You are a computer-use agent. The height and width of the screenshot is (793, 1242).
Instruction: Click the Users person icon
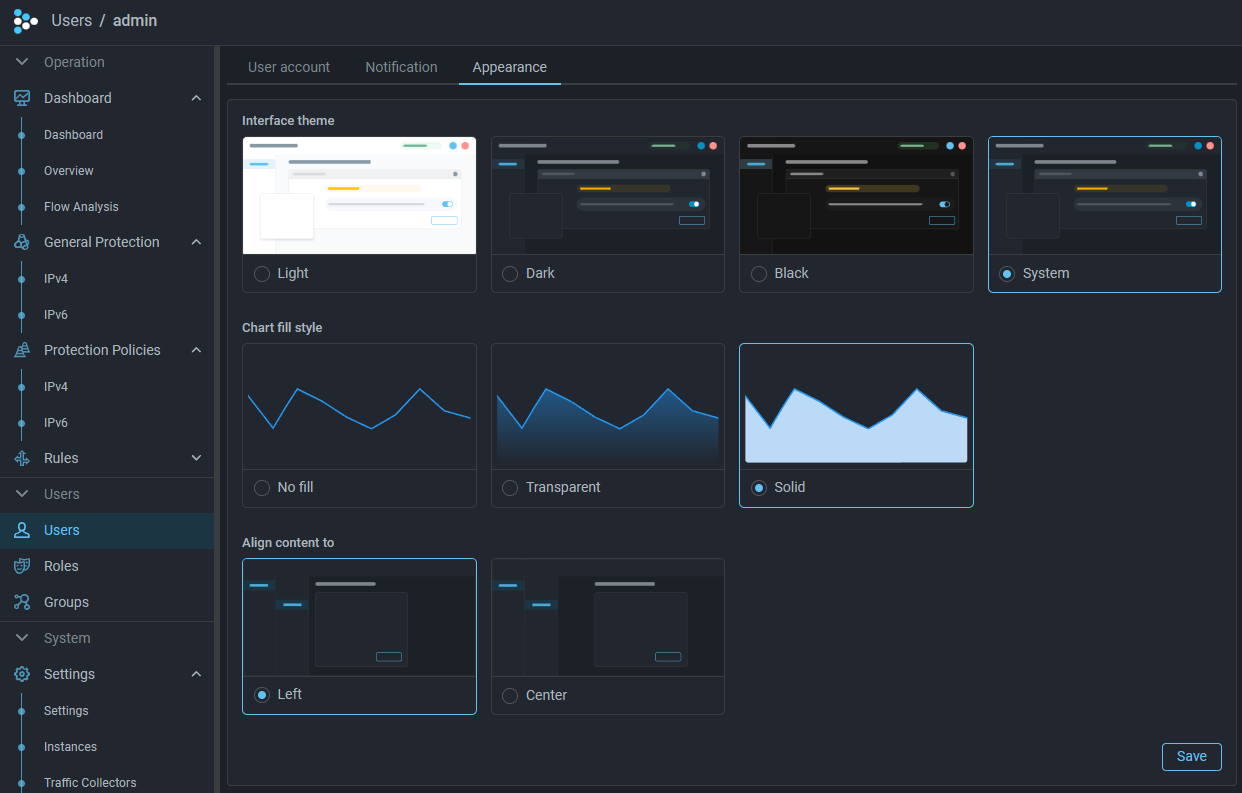coord(22,530)
